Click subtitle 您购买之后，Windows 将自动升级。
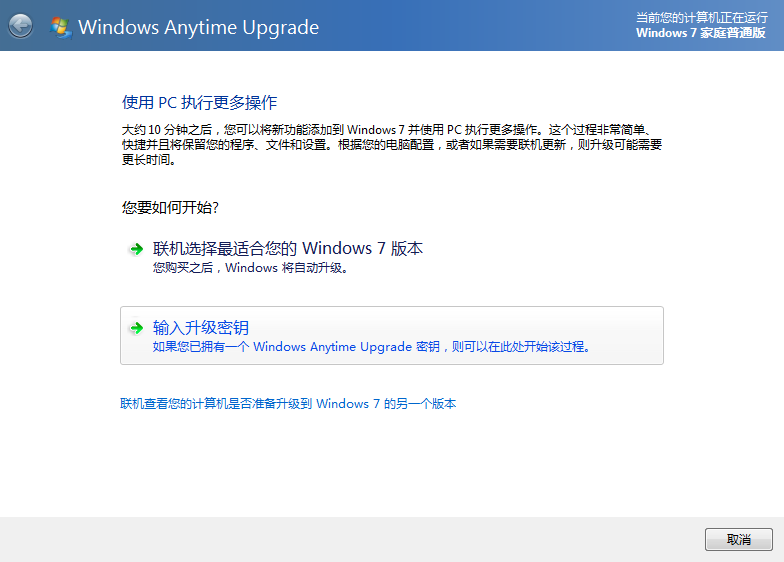Screen dimensions: 784x562 250,268
